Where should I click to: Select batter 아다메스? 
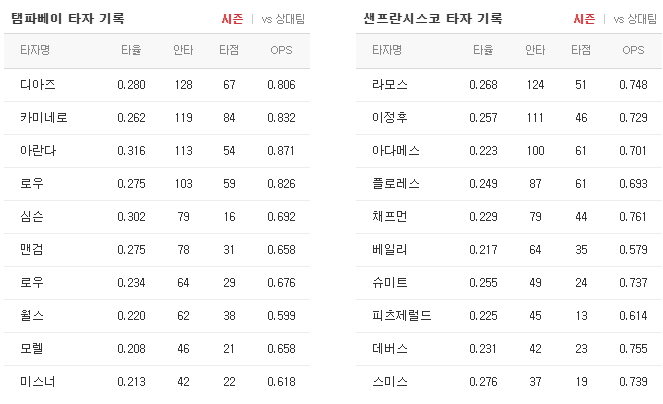click(x=396, y=151)
